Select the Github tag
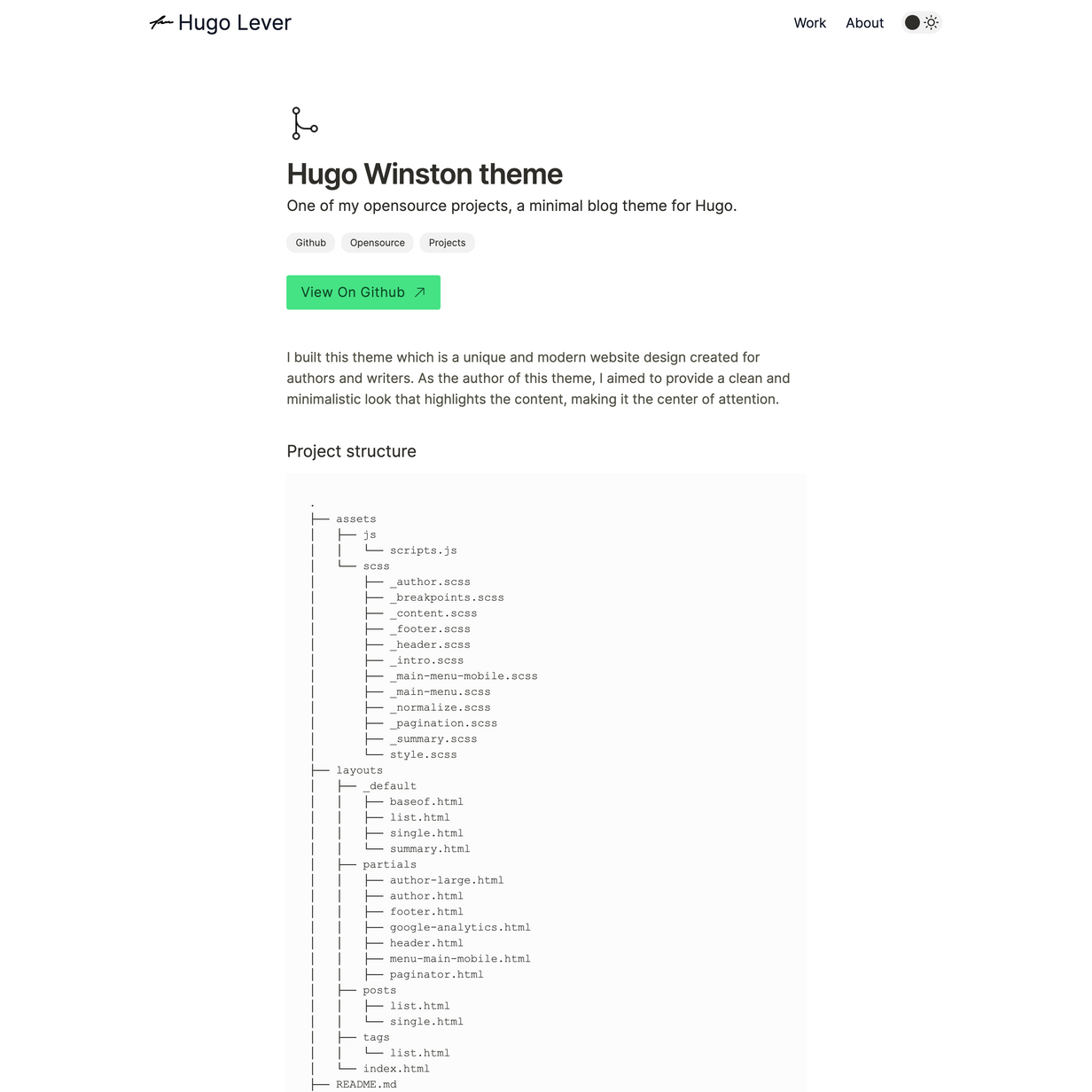 point(311,243)
